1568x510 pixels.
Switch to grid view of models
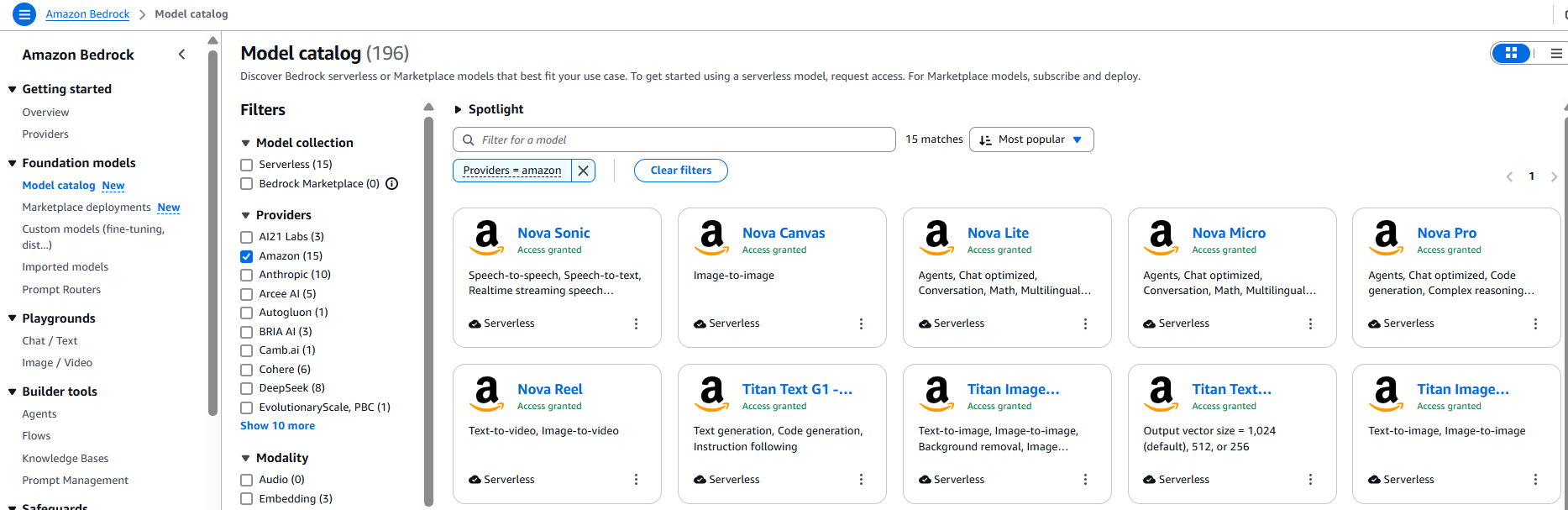pyautogui.click(x=1511, y=53)
